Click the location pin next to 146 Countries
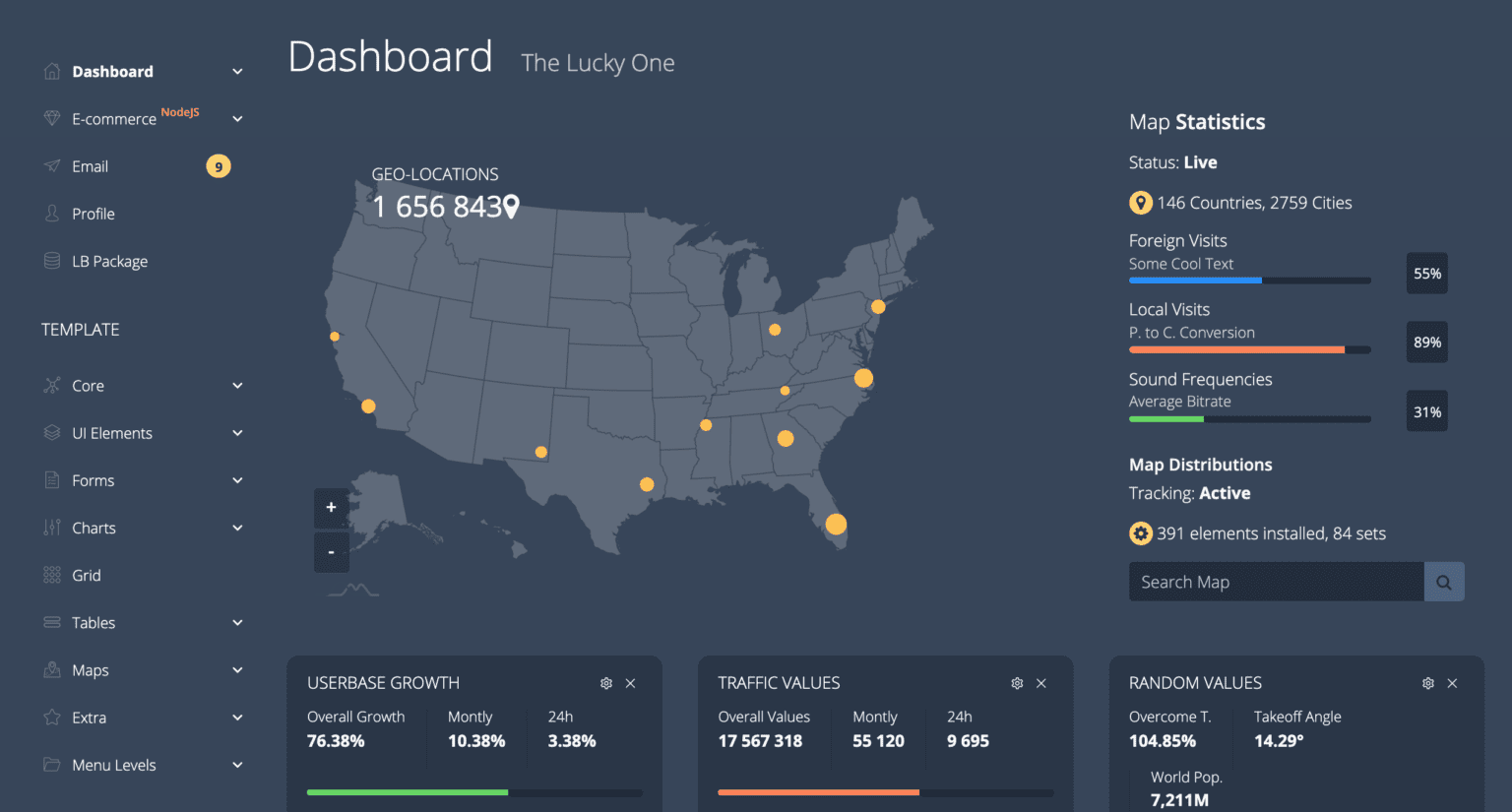 [1140, 202]
